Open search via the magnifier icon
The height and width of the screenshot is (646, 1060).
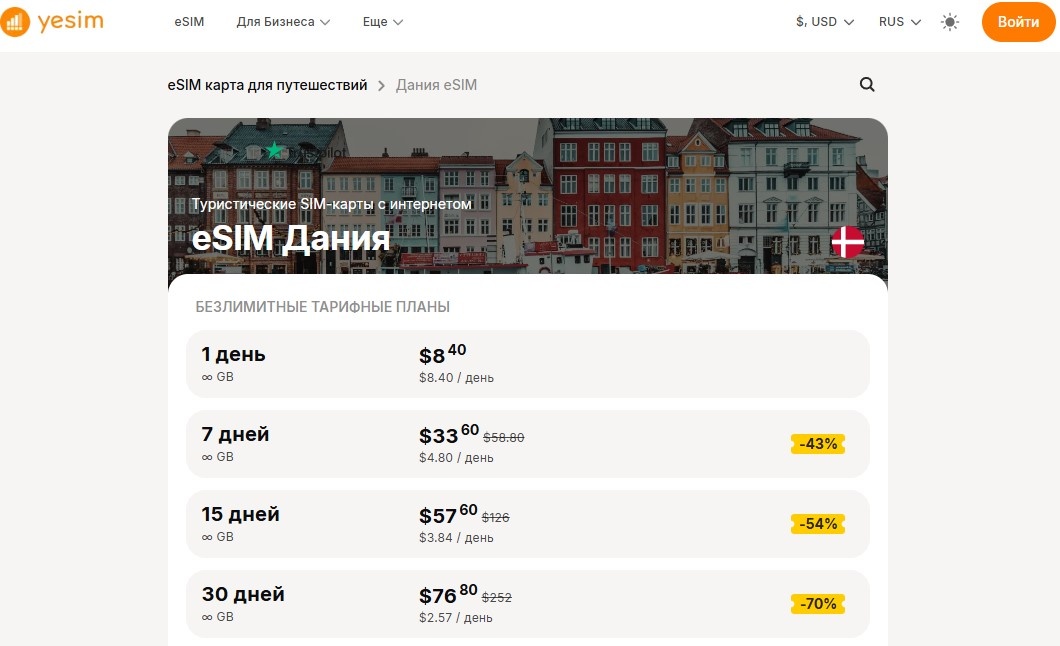pyautogui.click(x=866, y=85)
